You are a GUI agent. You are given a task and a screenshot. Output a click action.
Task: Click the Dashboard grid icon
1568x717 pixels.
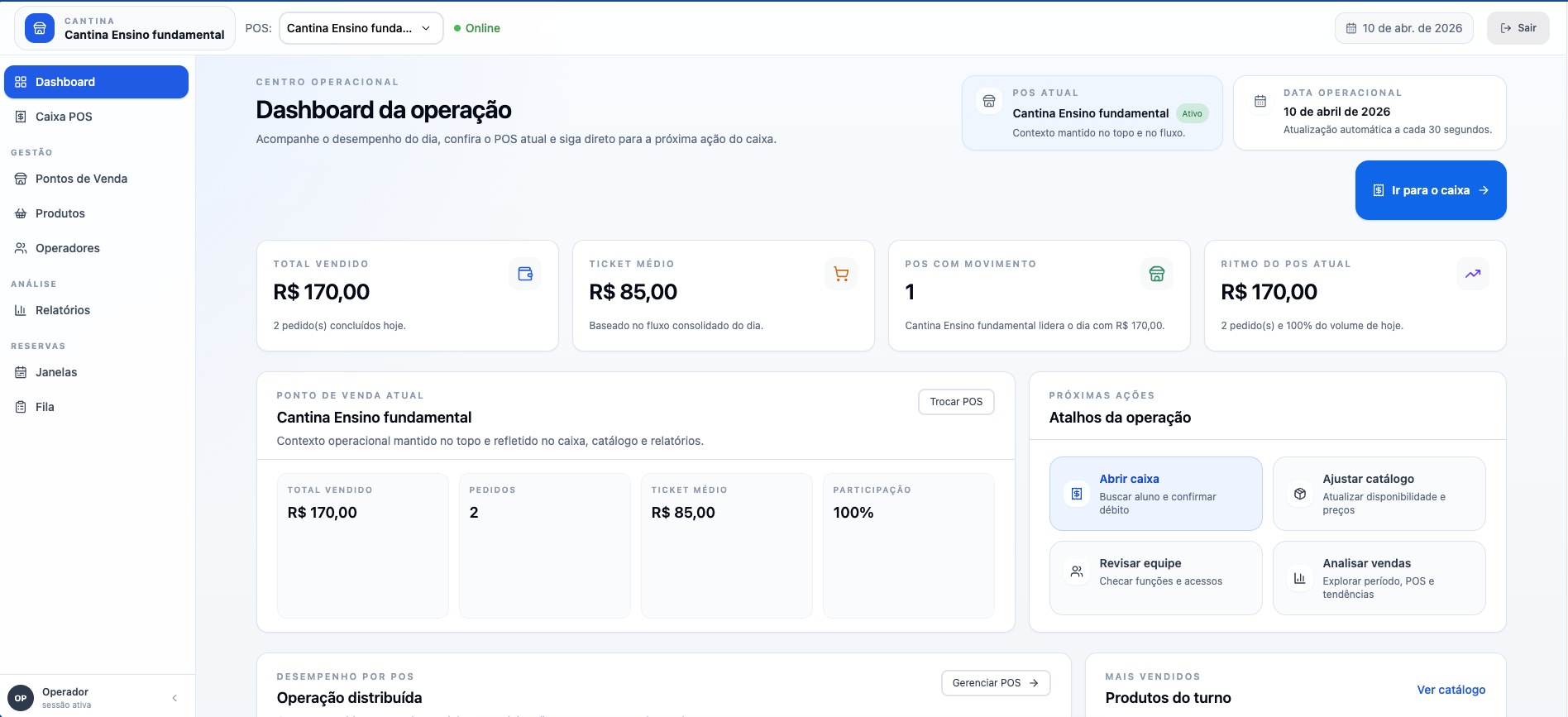[21, 82]
